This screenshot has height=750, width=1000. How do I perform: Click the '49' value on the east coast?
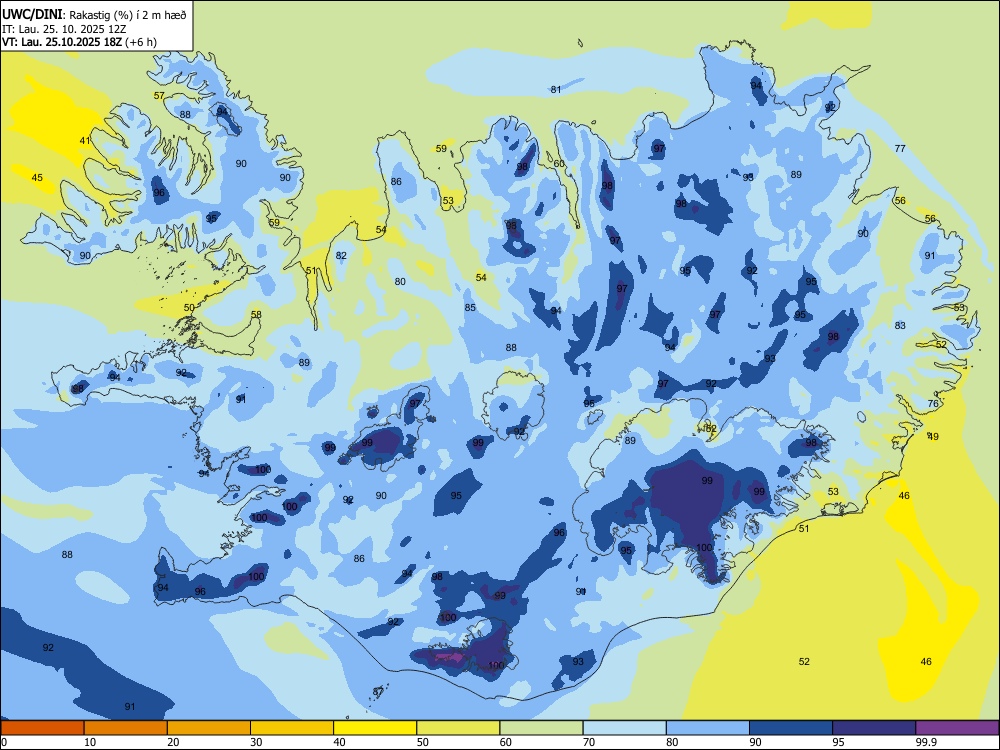(x=933, y=437)
